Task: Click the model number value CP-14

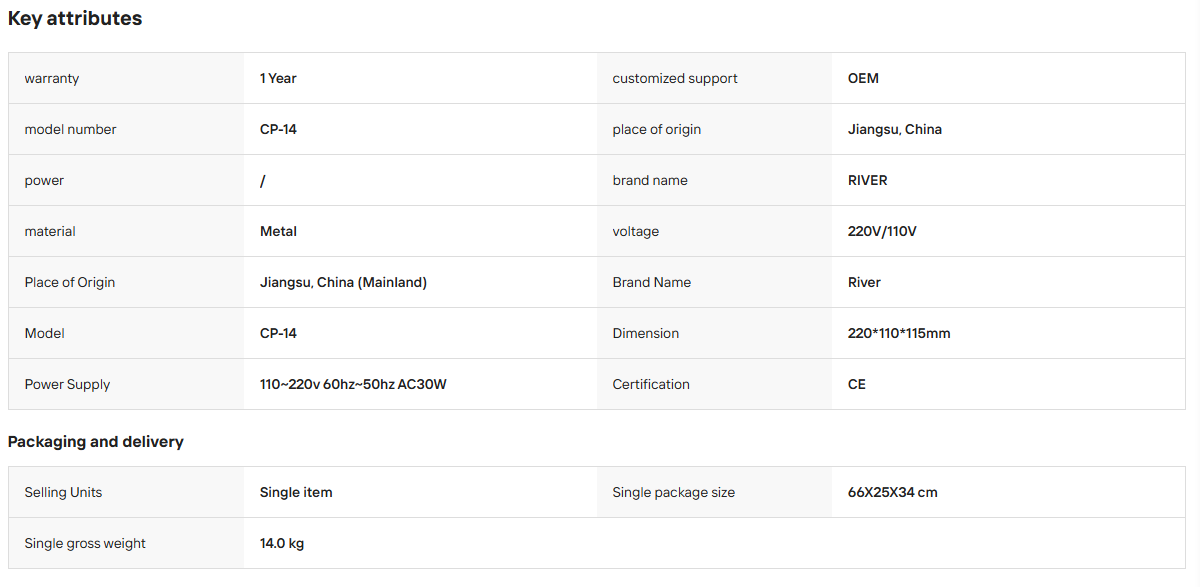Action: coord(278,129)
